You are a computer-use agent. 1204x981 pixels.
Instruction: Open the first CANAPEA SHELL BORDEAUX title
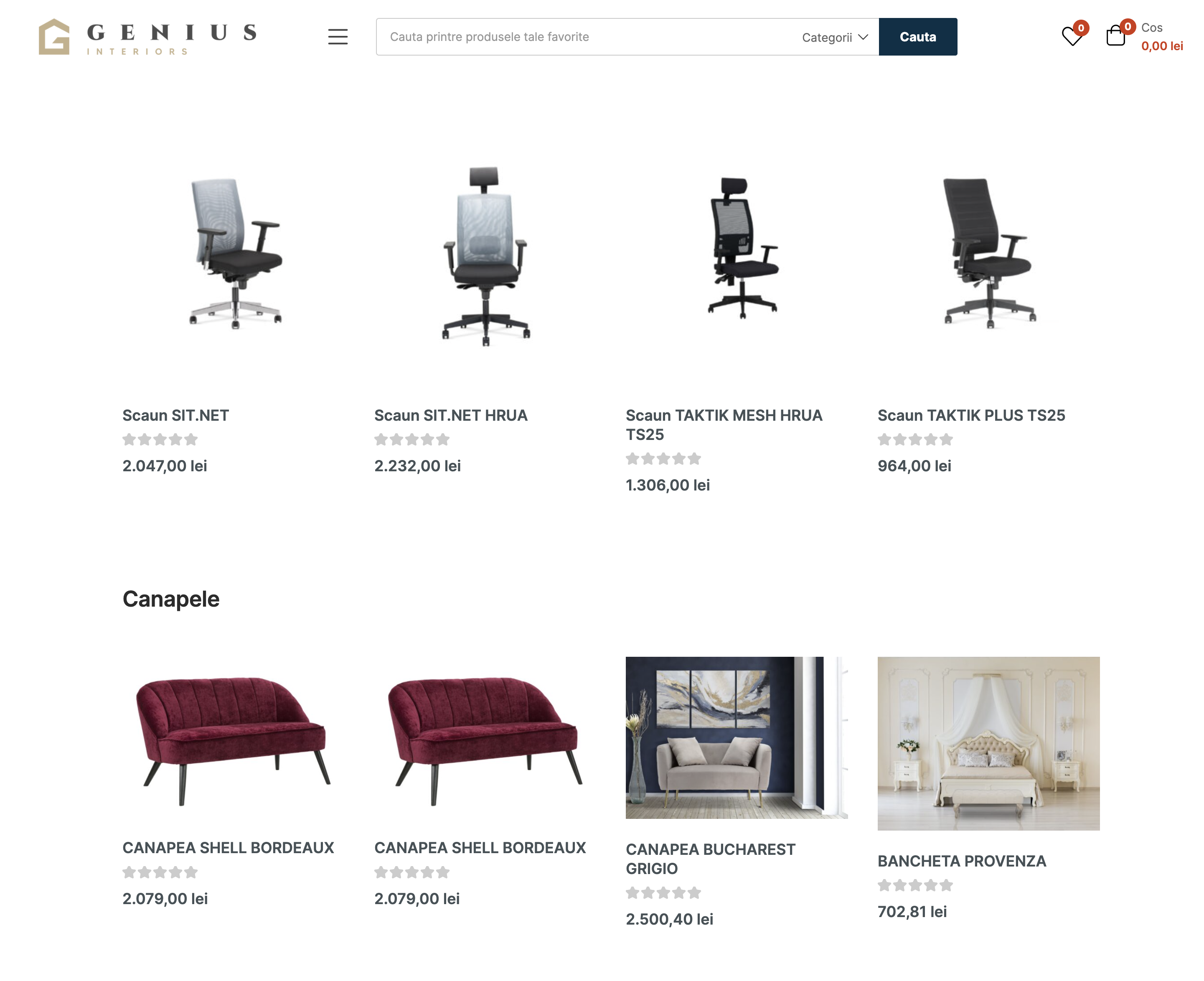tap(228, 847)
